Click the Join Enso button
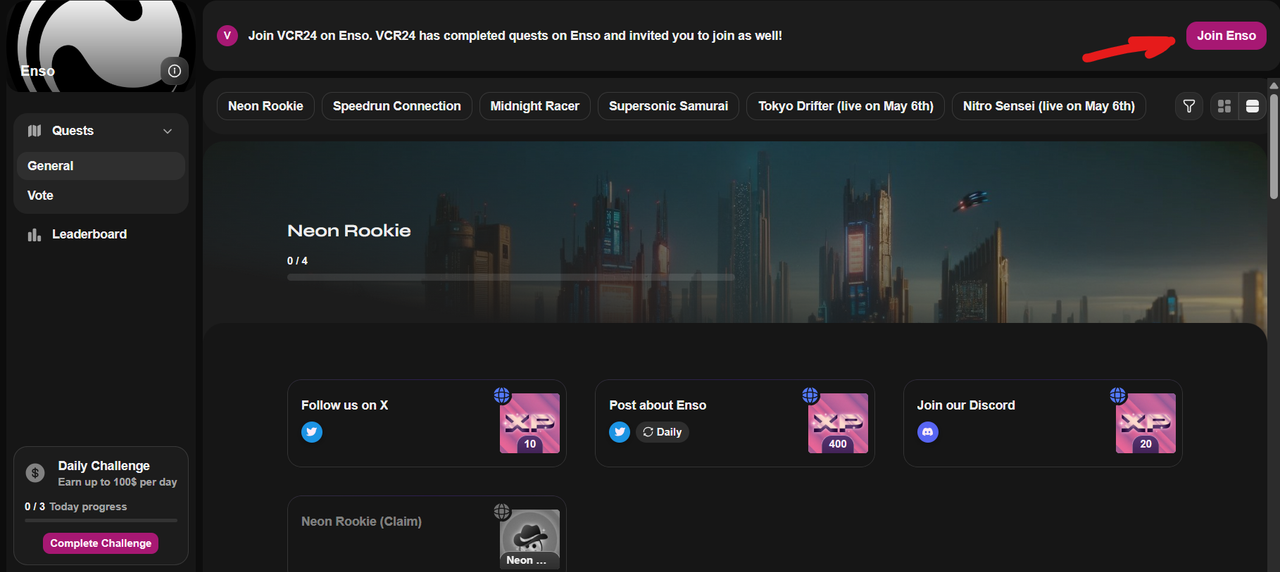The width and height of the screenshot is (1280, 572). (1226, 35)
